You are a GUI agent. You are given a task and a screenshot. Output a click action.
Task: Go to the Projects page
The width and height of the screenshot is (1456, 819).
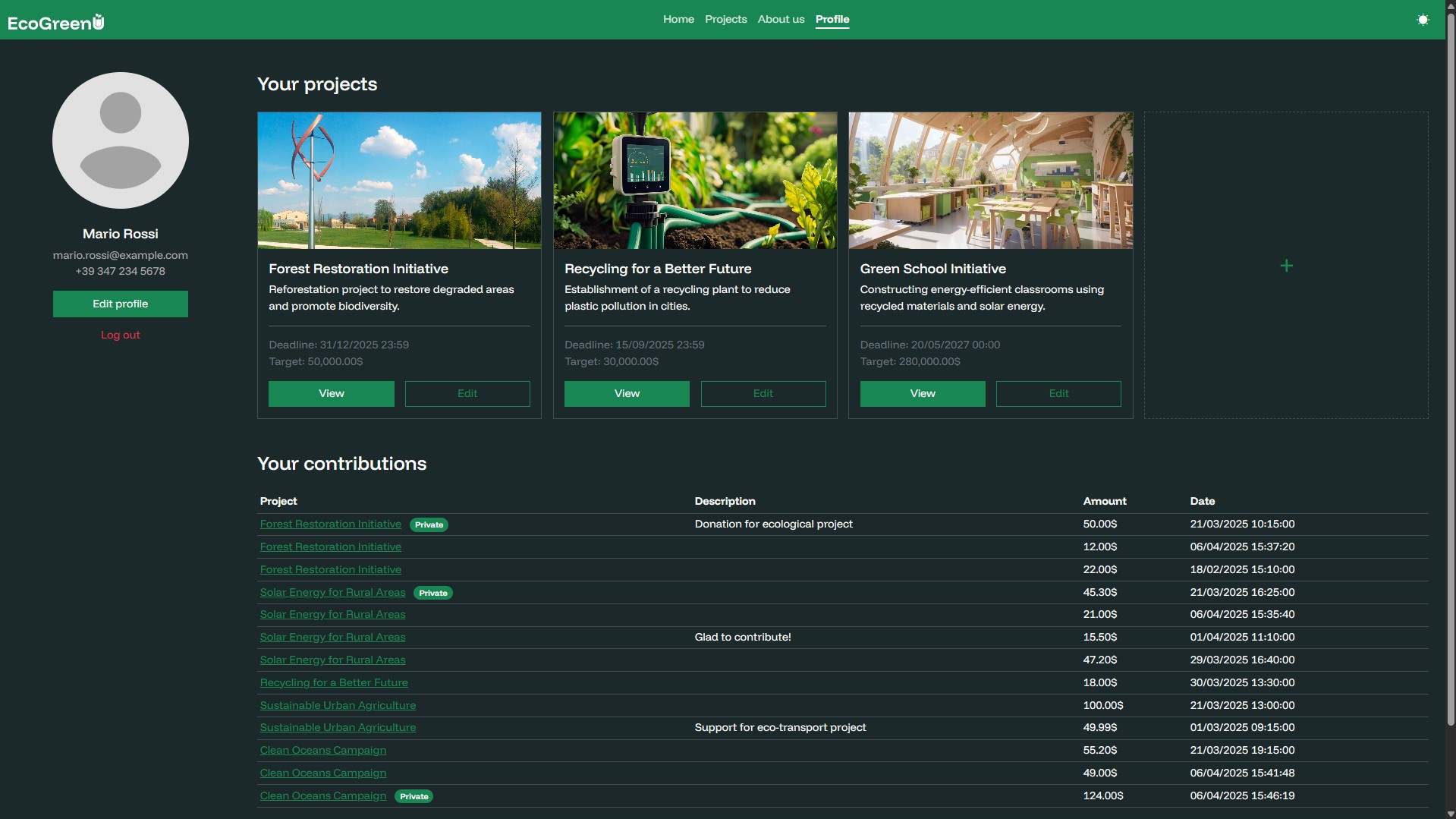[725, 19]
